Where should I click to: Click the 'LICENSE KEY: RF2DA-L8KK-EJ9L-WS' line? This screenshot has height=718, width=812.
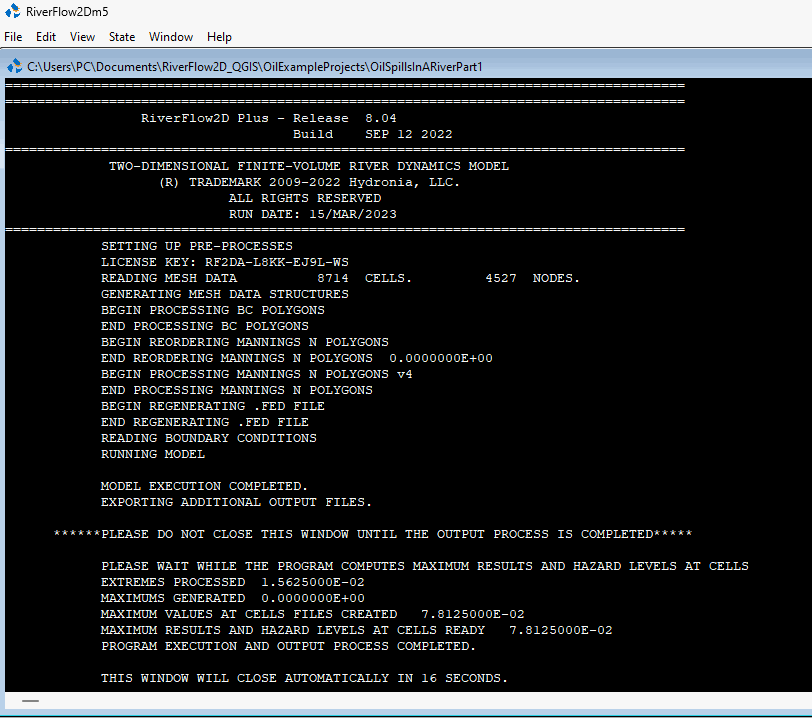(x=225, y=262)
